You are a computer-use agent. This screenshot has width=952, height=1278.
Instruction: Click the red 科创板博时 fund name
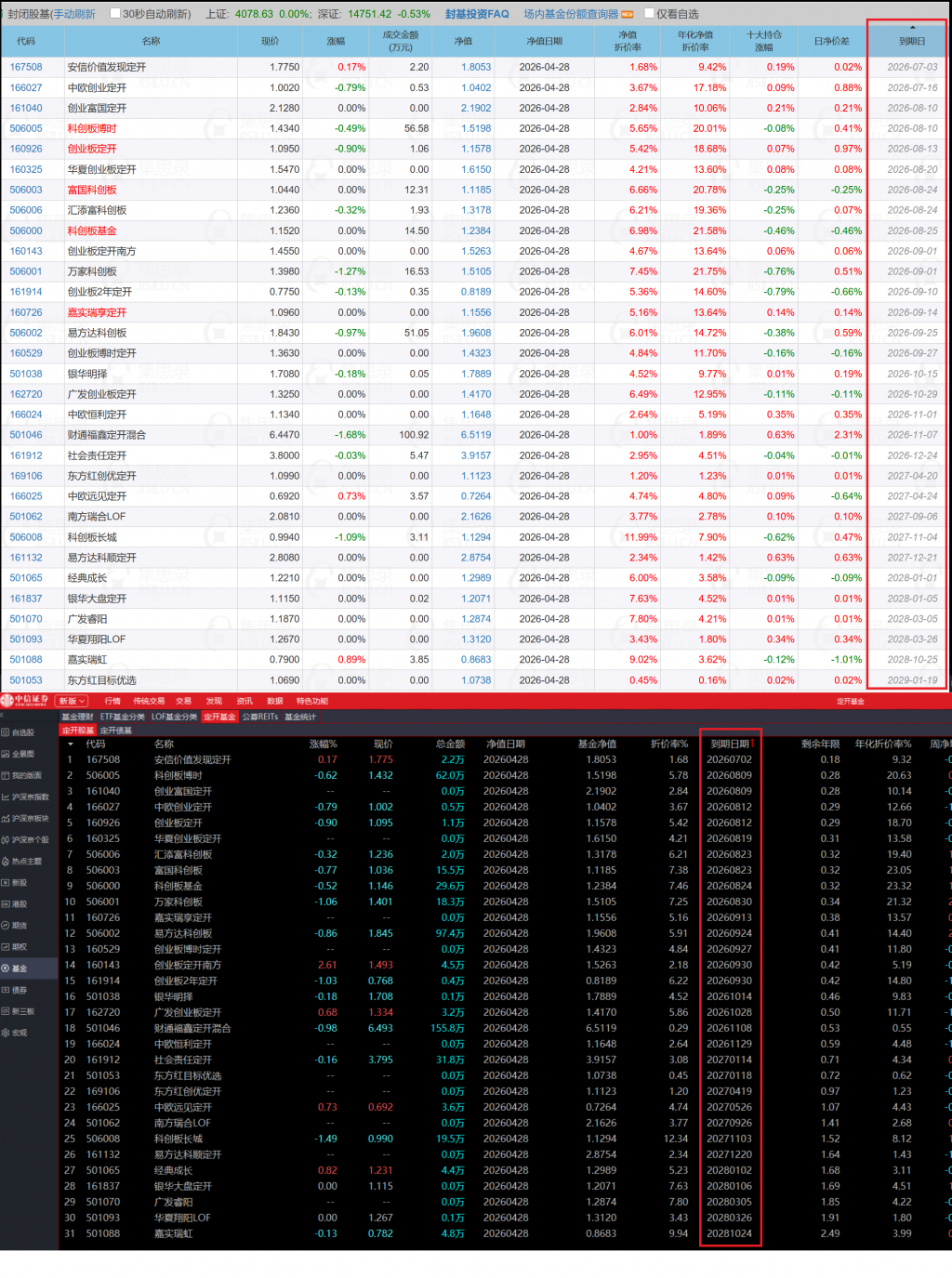click(x=92, y=128)
